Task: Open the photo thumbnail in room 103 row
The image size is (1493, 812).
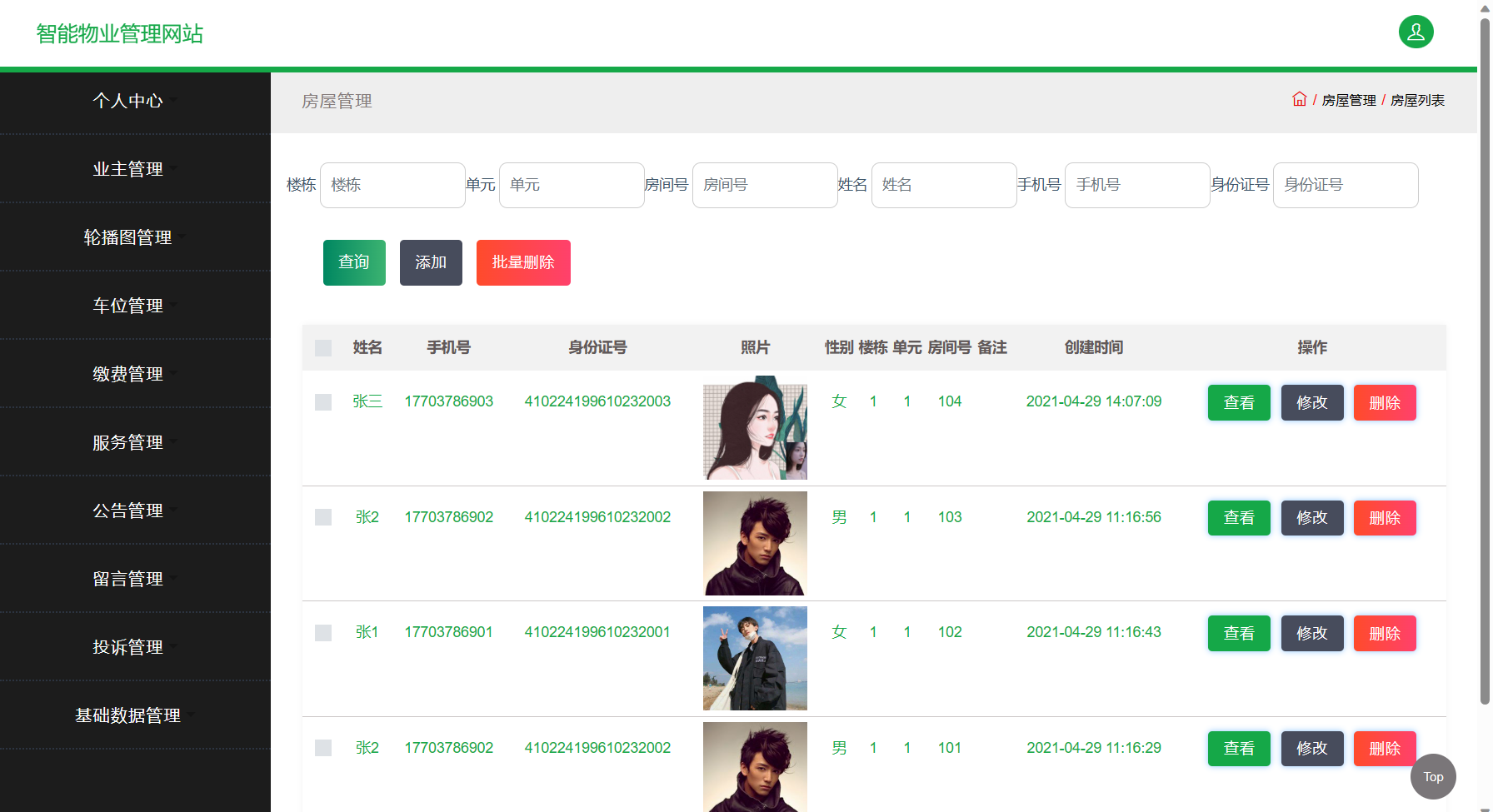Action: pyautogui.click(x=755, y=543)
